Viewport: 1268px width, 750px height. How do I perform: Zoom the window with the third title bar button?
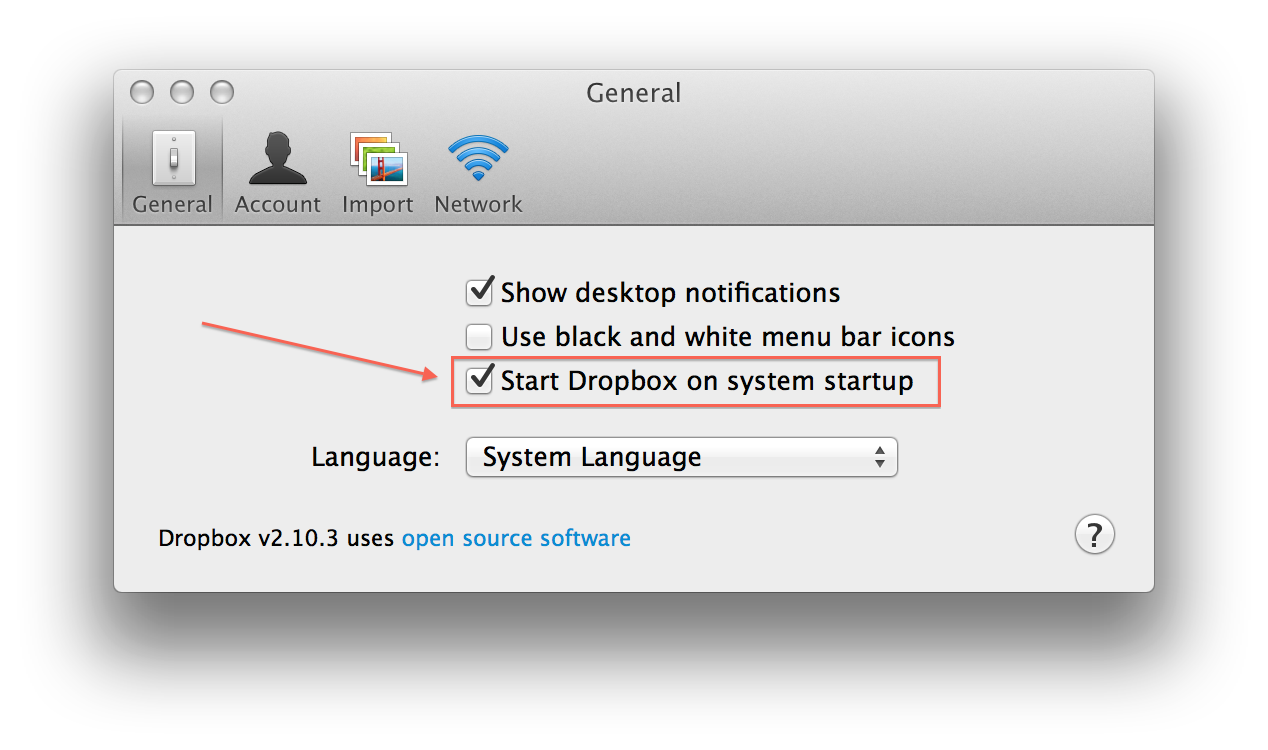point(222,93)
